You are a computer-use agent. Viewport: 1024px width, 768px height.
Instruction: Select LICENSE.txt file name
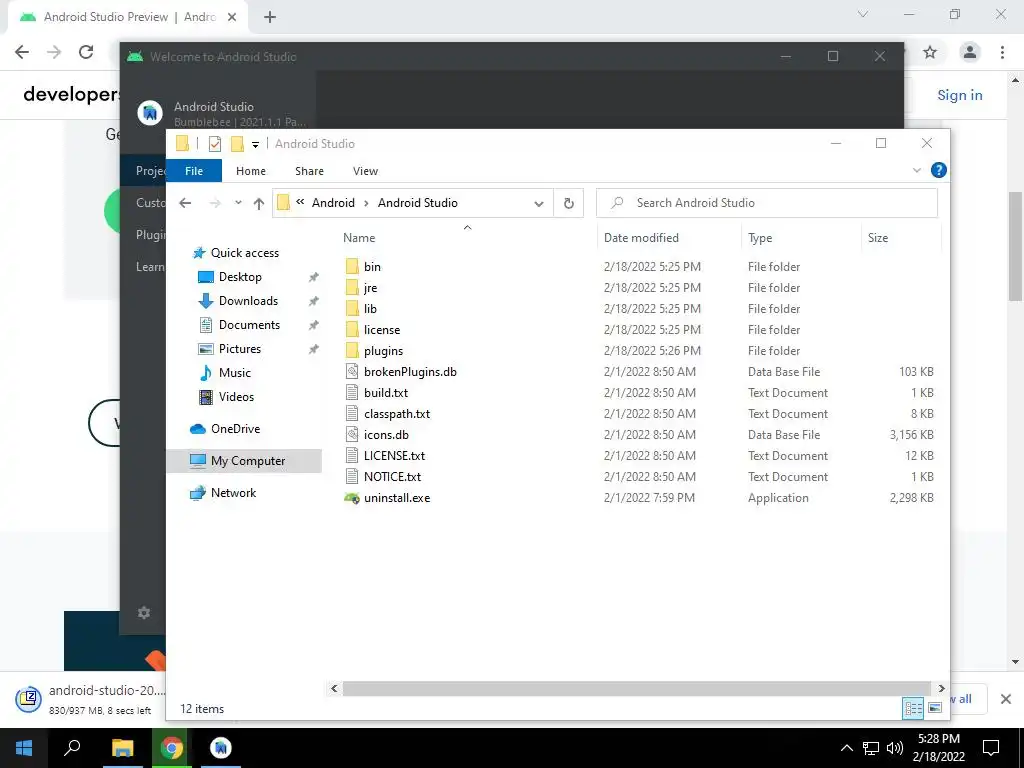(x=394, y=456)
